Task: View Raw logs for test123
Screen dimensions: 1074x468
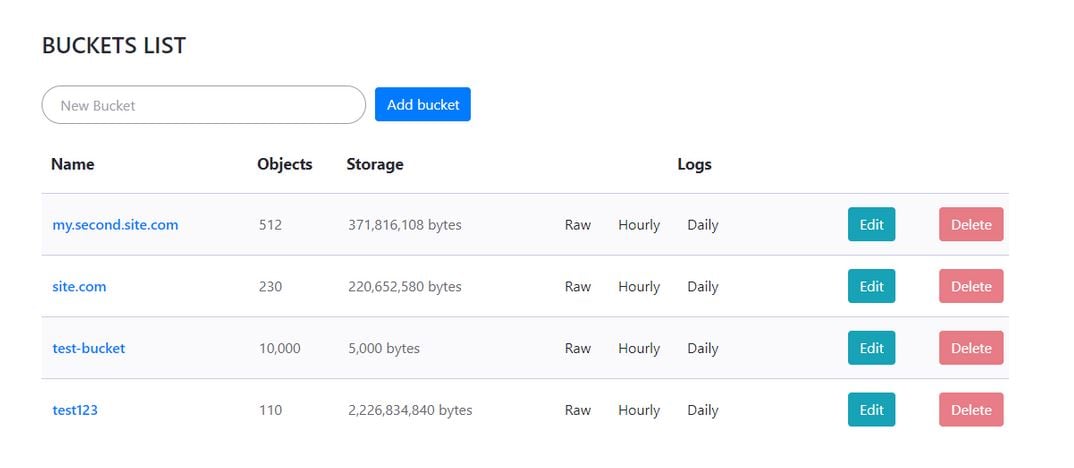Action: (x=577, y=410)
